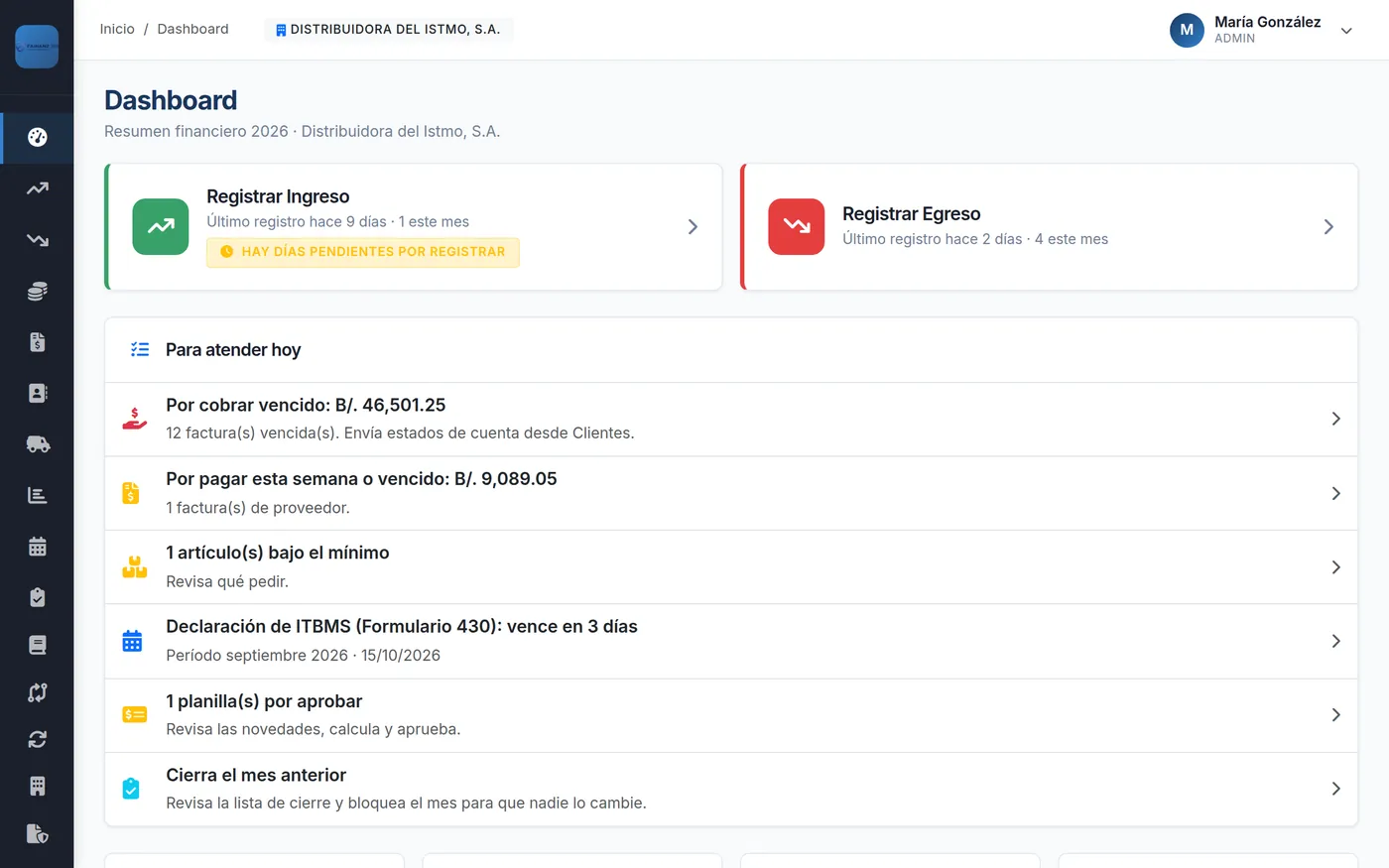
Task: Open the book ledger icon in sidebar
Action: coord(38,646)
